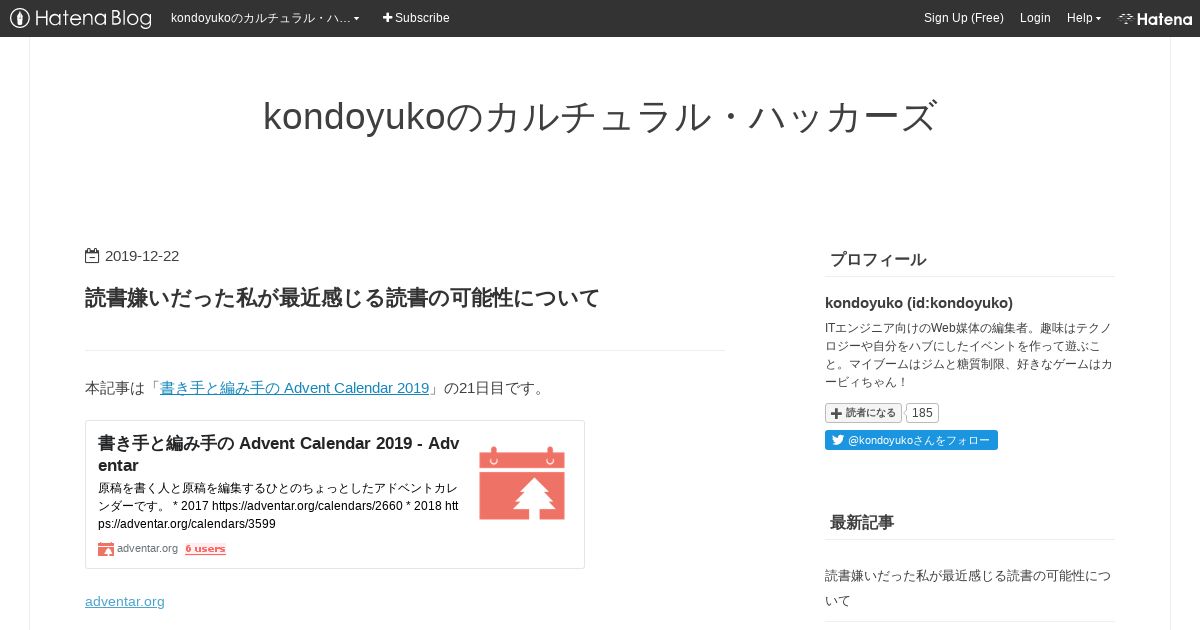Image resolution: width=1200 pixels, height=630 pixels.
Task: Open the 書き手と編み手の Advent Calendar 2019 inline link
Action: 294,388
